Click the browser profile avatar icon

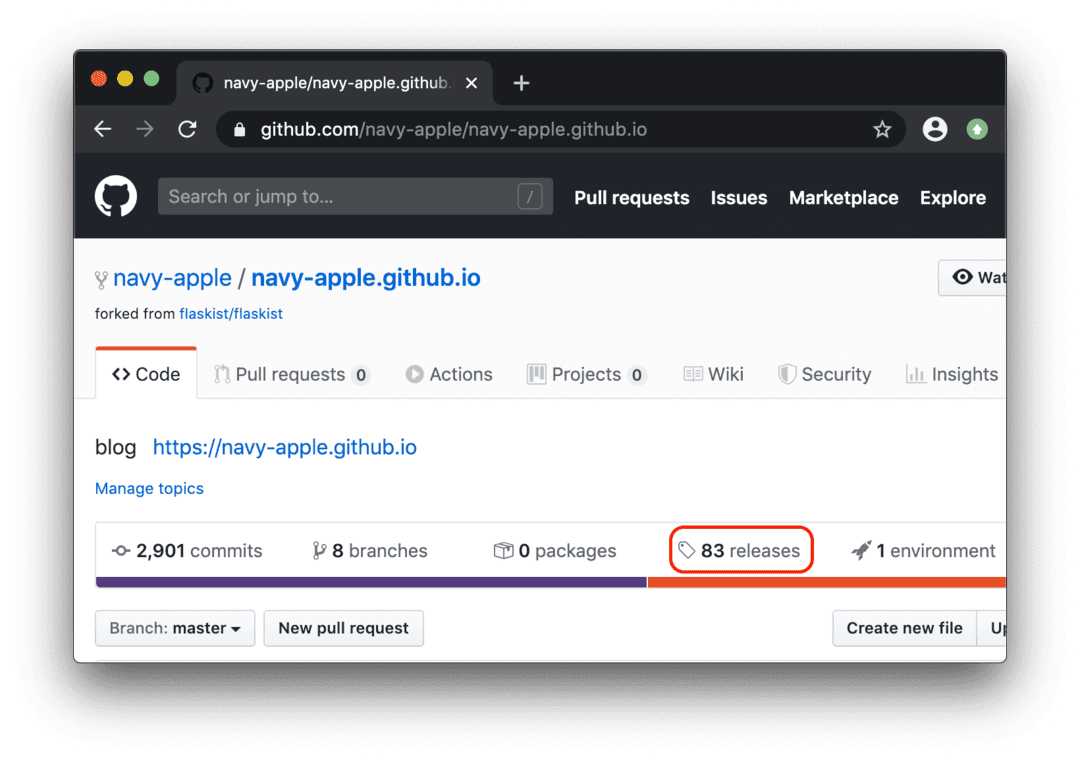tap(934, 129)
